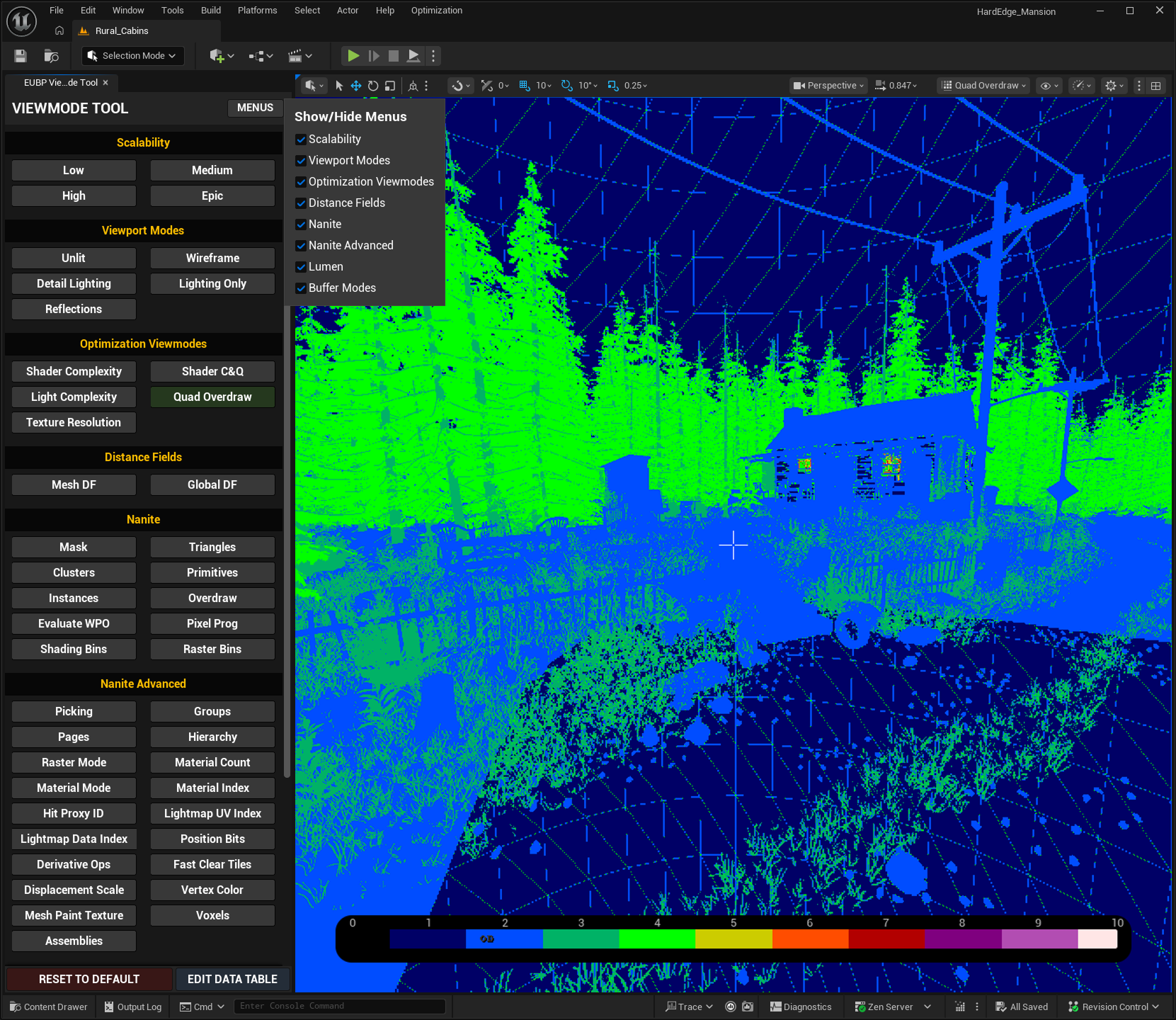Uncheck the Distance Fields checkbox
This screenshot has height=1020, width=1176.
(x=301, y=203)
